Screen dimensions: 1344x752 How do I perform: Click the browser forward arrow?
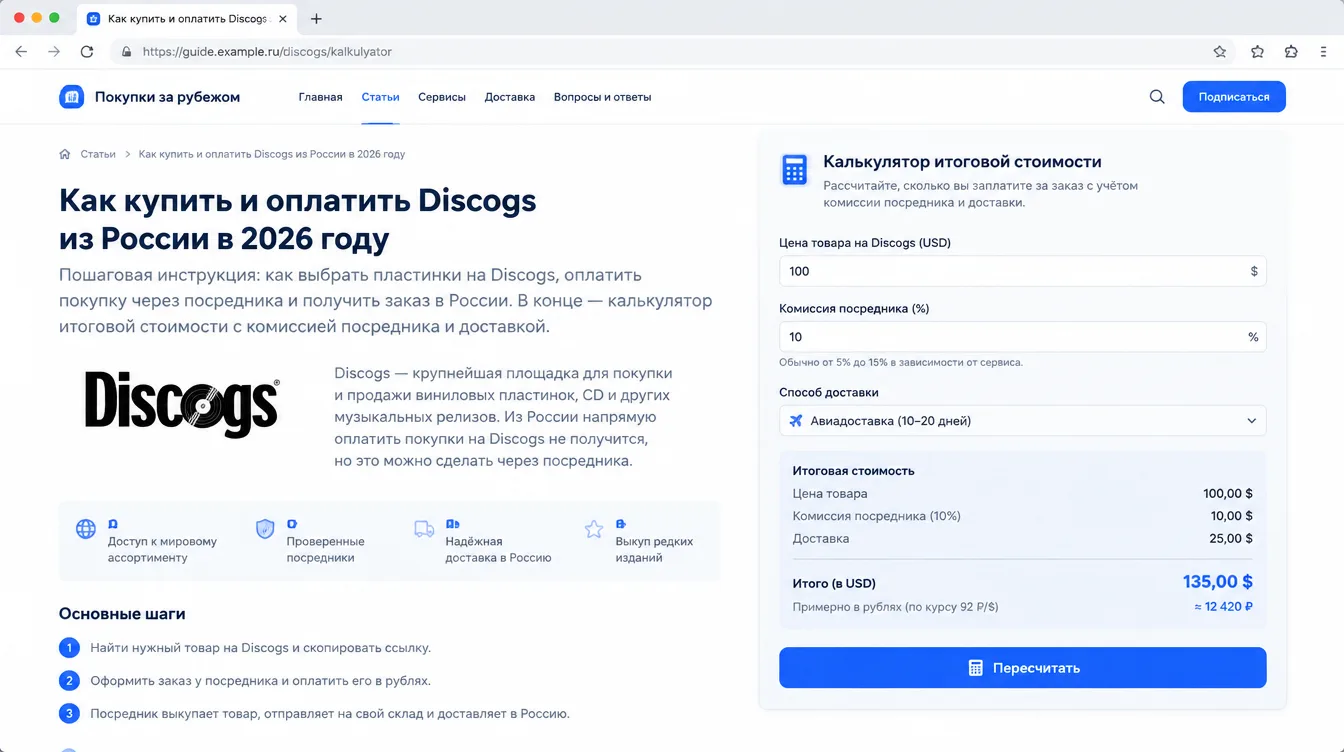click(x=54, y=52)
